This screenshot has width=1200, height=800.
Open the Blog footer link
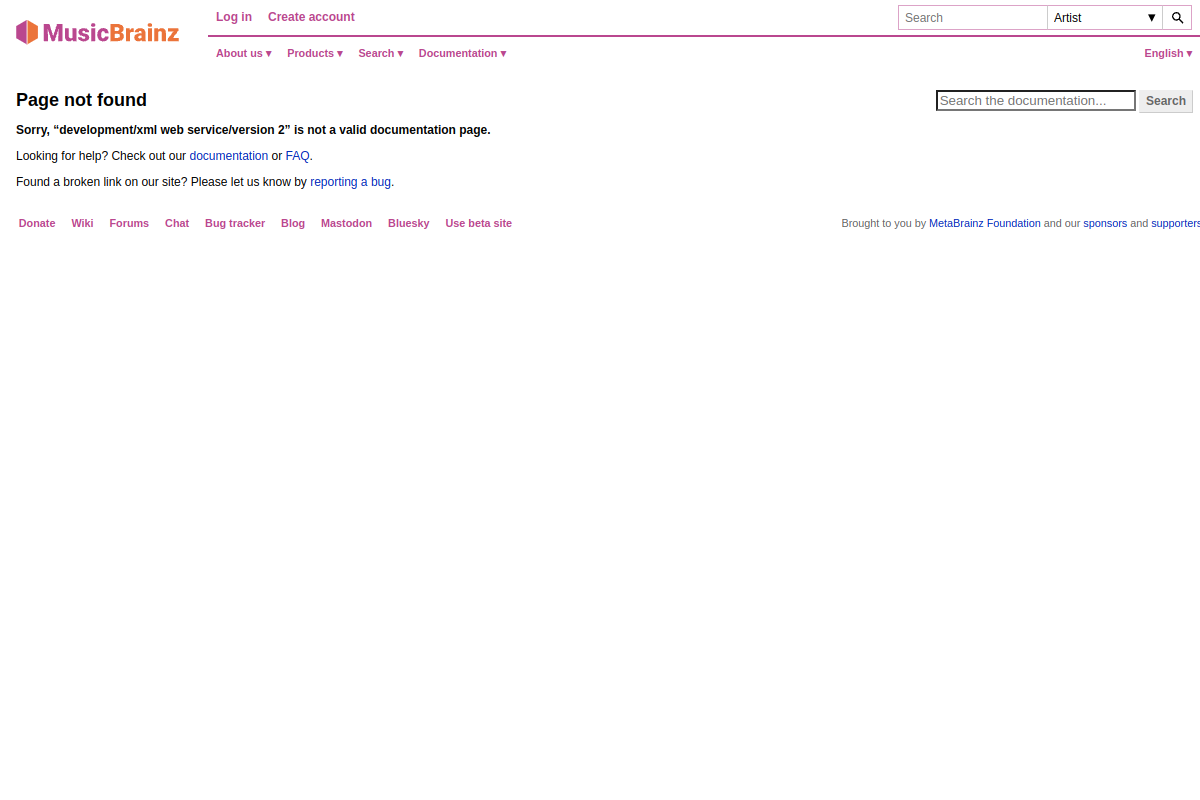293,223
